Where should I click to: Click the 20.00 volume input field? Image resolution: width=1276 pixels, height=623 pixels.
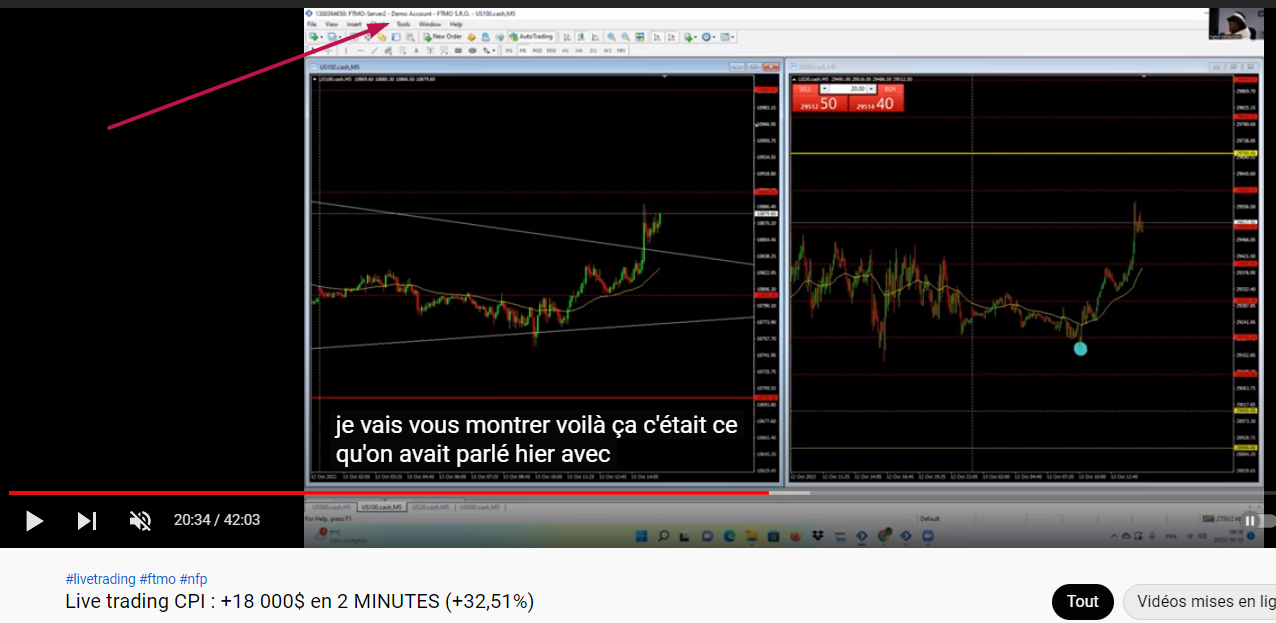(848, 89)
